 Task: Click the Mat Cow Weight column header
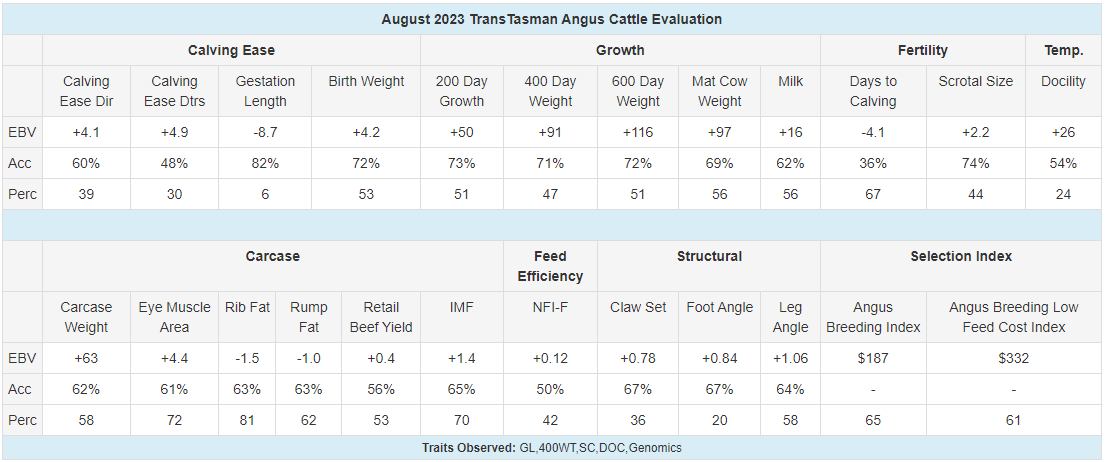coord(720,91)
